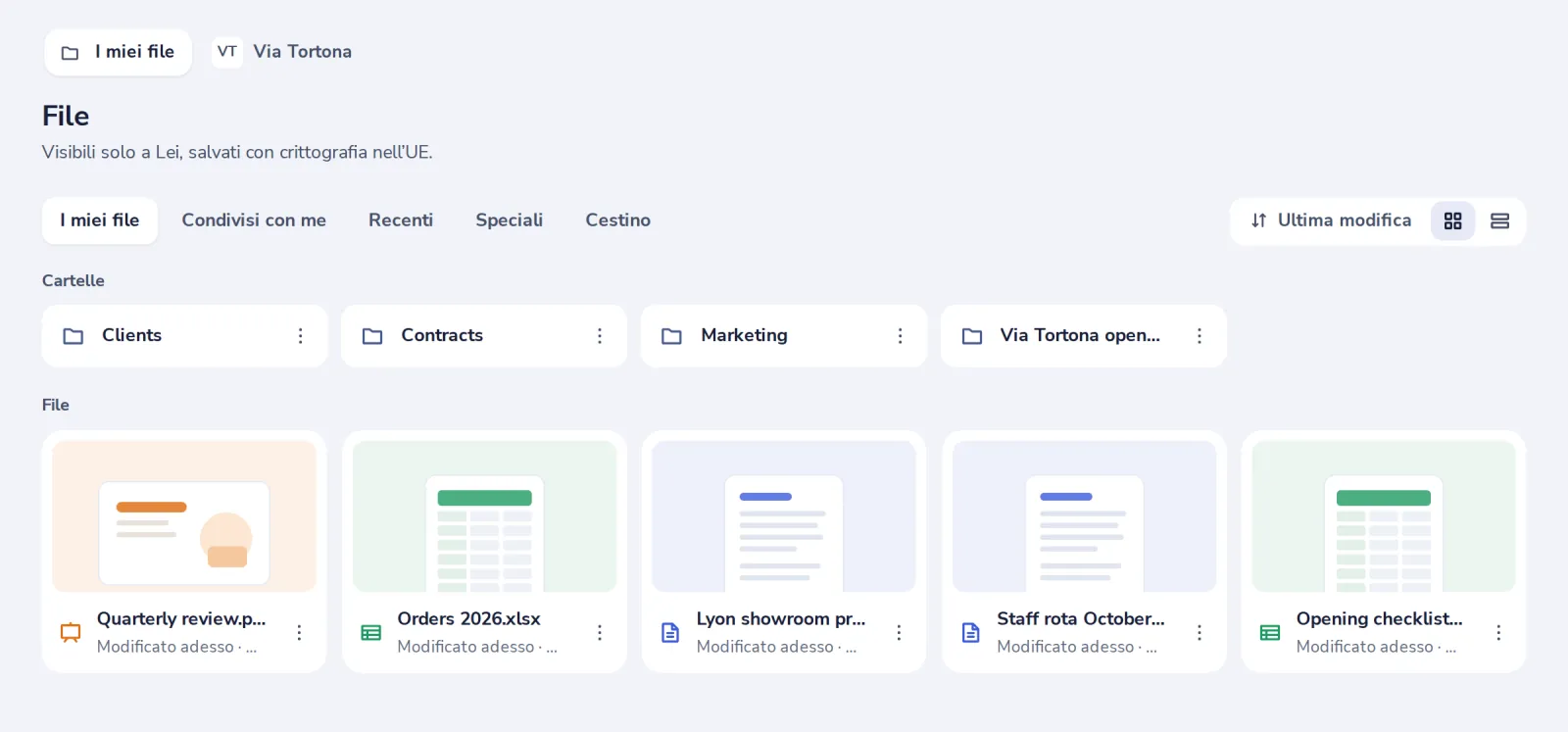Click the folder icon of Contracts
This screenshot has height=732, width=1568.
click(372, 336)
